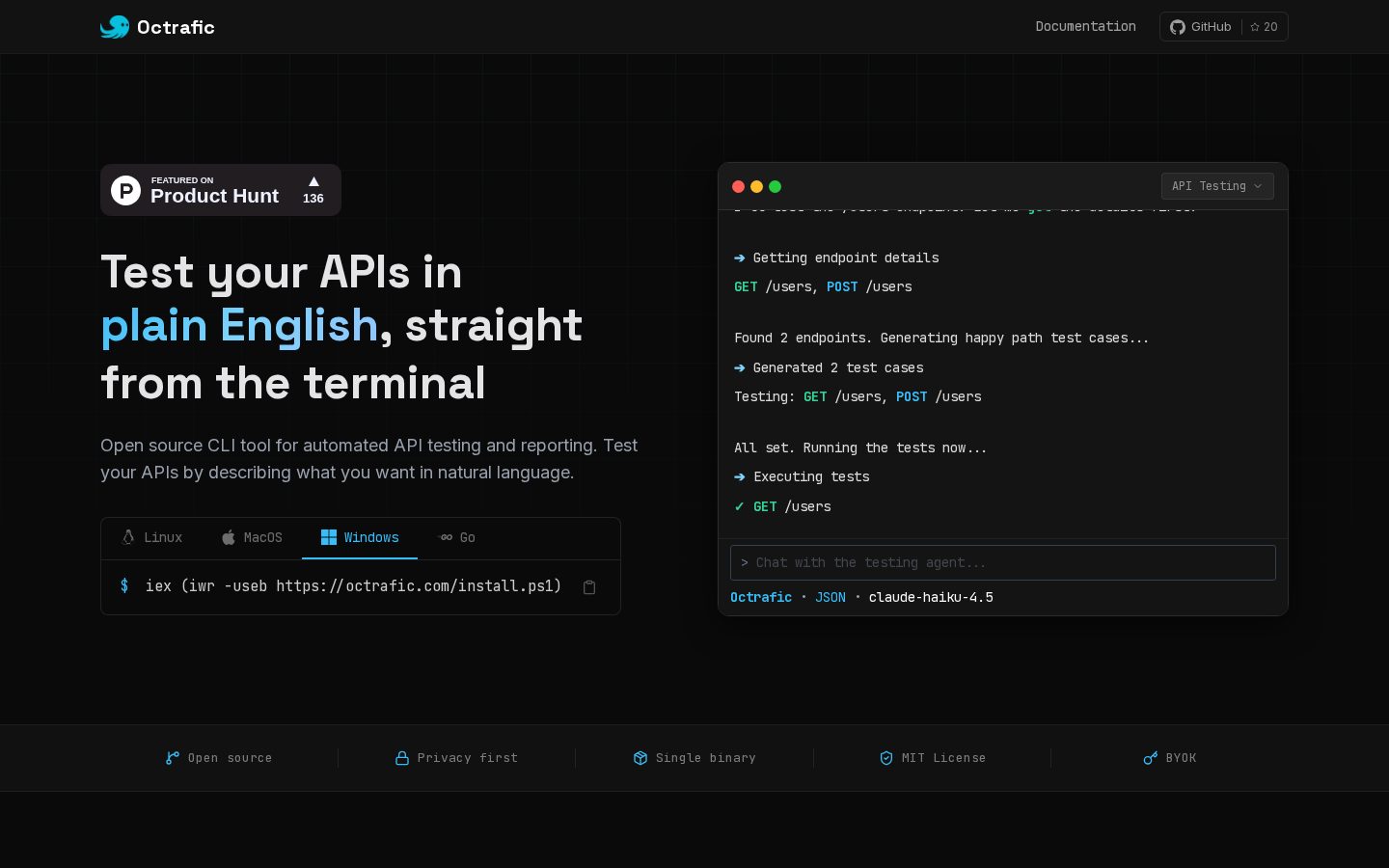Click the All set. Running tests line
Screen dimensions: 1389x868
tap(860, 448)
